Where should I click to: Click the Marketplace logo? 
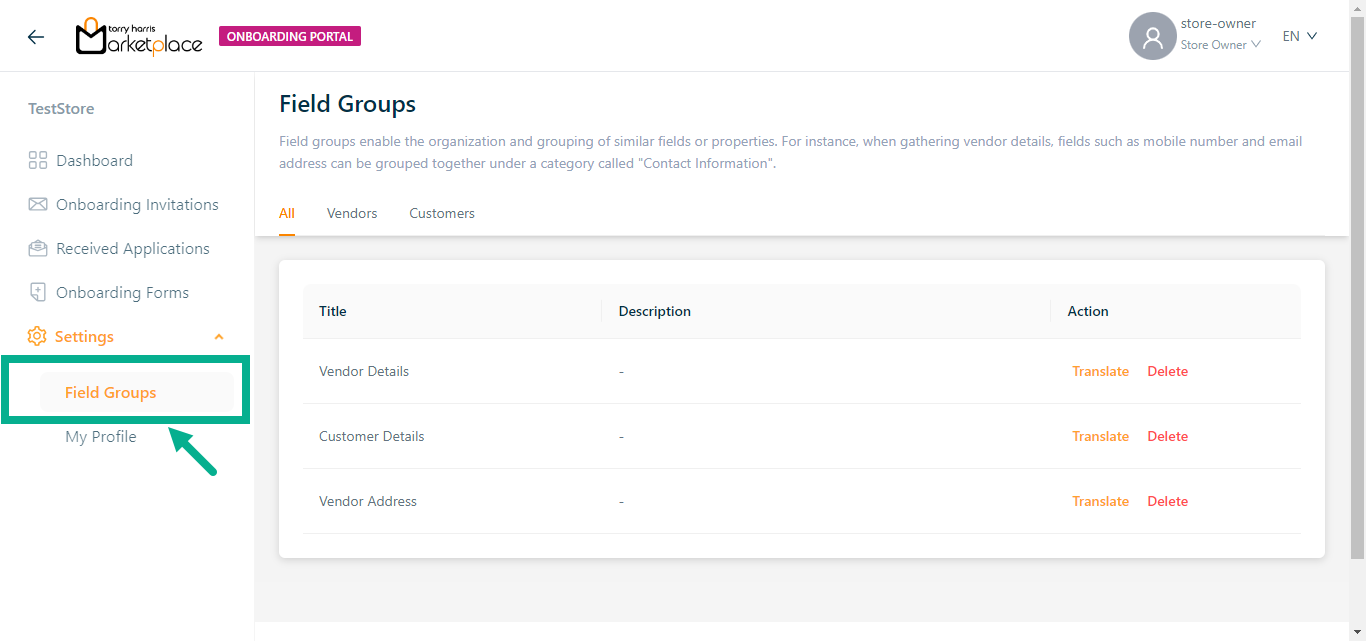[x=139, y=37]
